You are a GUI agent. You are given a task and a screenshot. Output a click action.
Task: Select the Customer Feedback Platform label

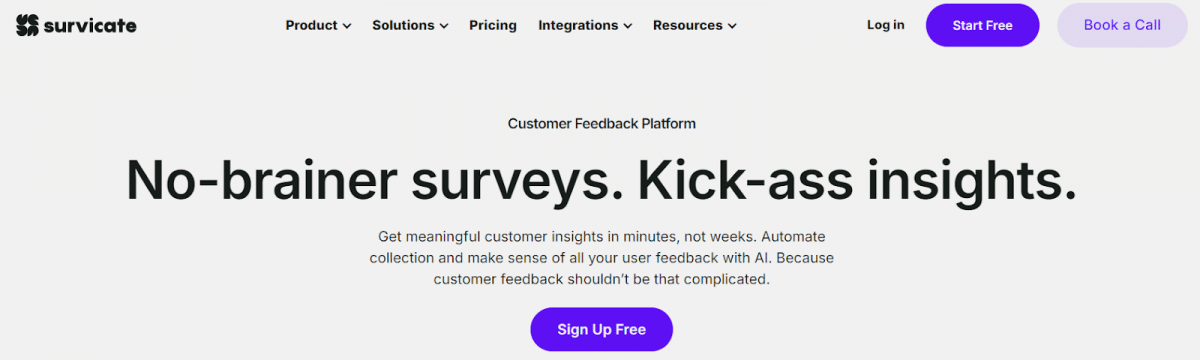pos(601,124)
